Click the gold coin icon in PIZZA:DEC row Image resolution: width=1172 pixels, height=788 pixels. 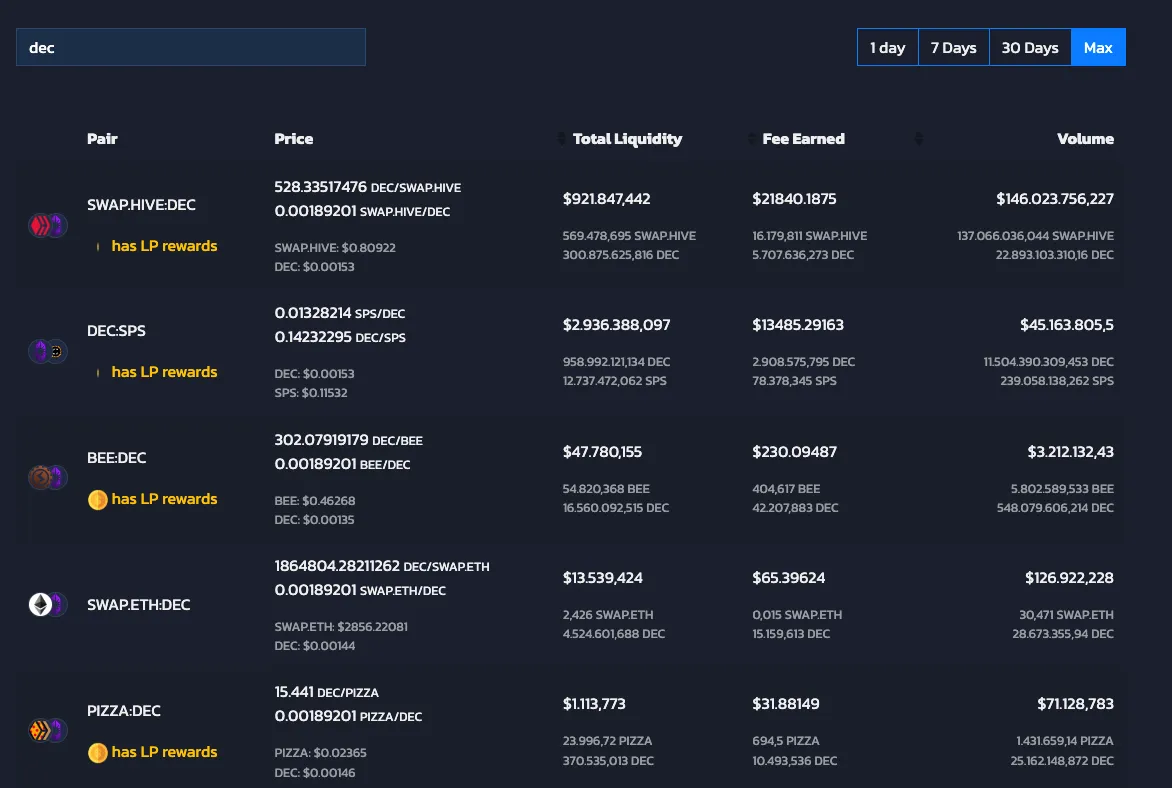tap(98, 753)
